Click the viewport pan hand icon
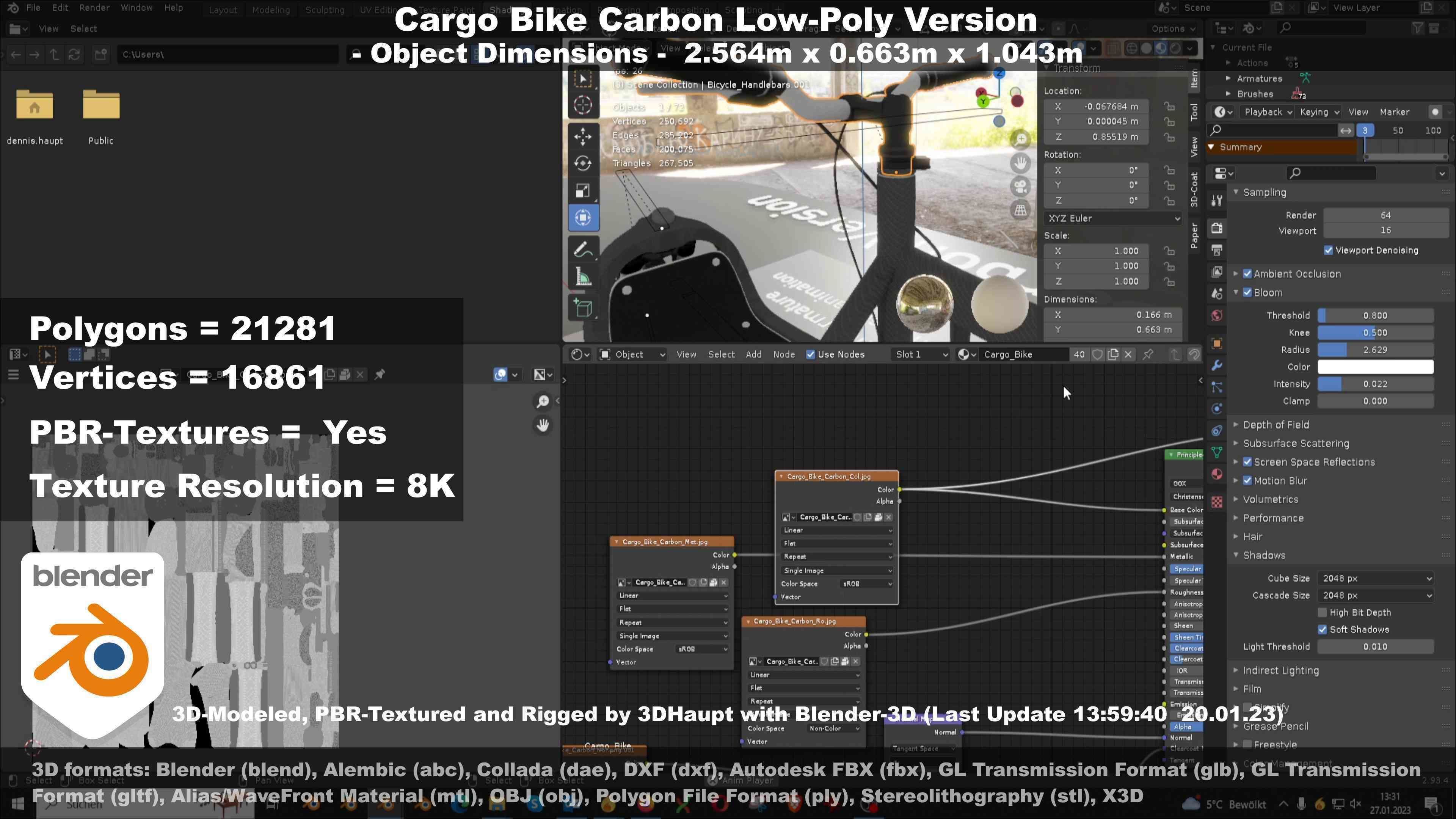Image resolution: width=1456 pixels, height=819 pixels. 1020,163
